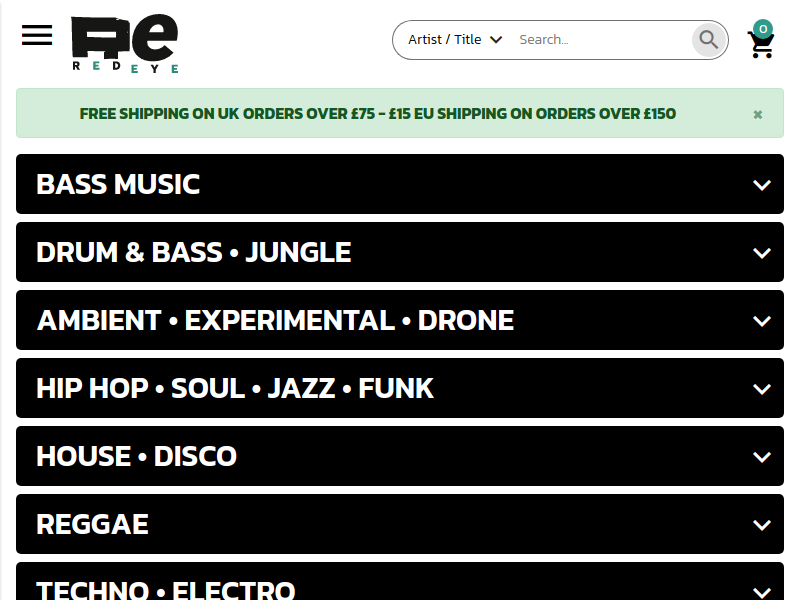The width and height of the screenshot is (800, 600).
Task: Expand the Bass Music section chevron
Action: click(x=762, y=185)
